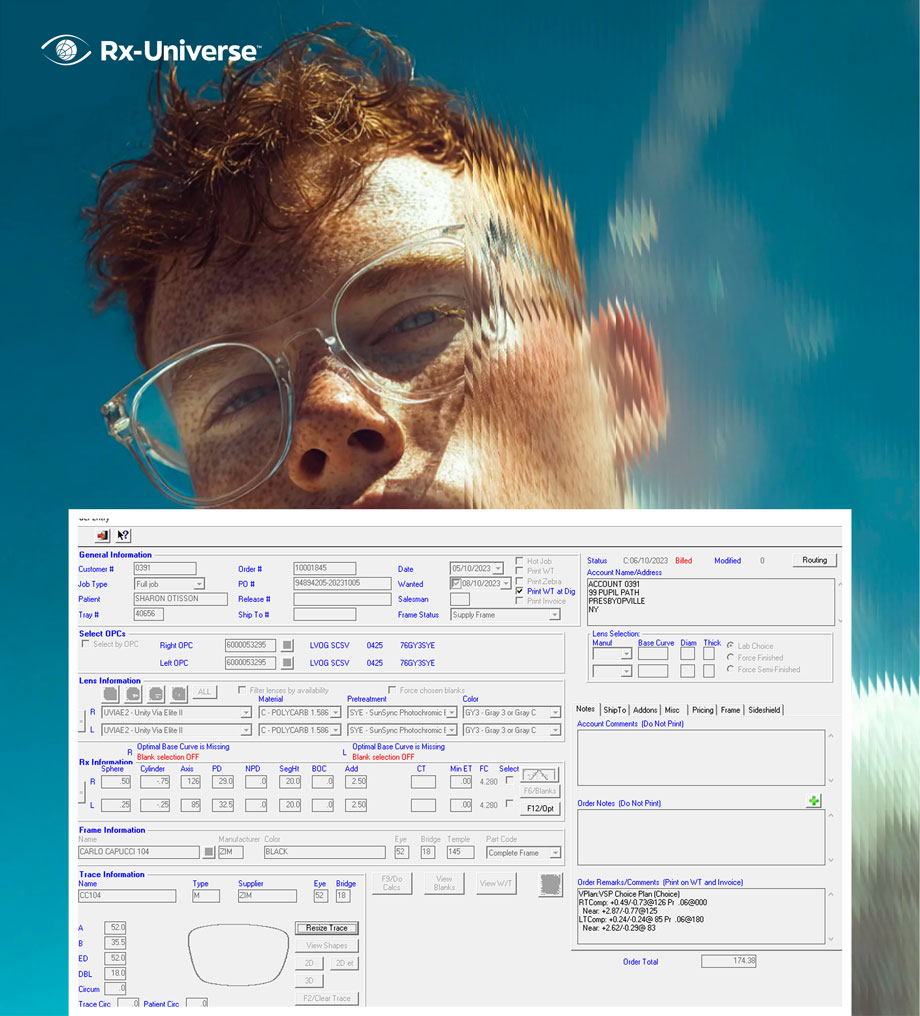
Task: Open the ShipTo tab
Action: tap(614, 709)
